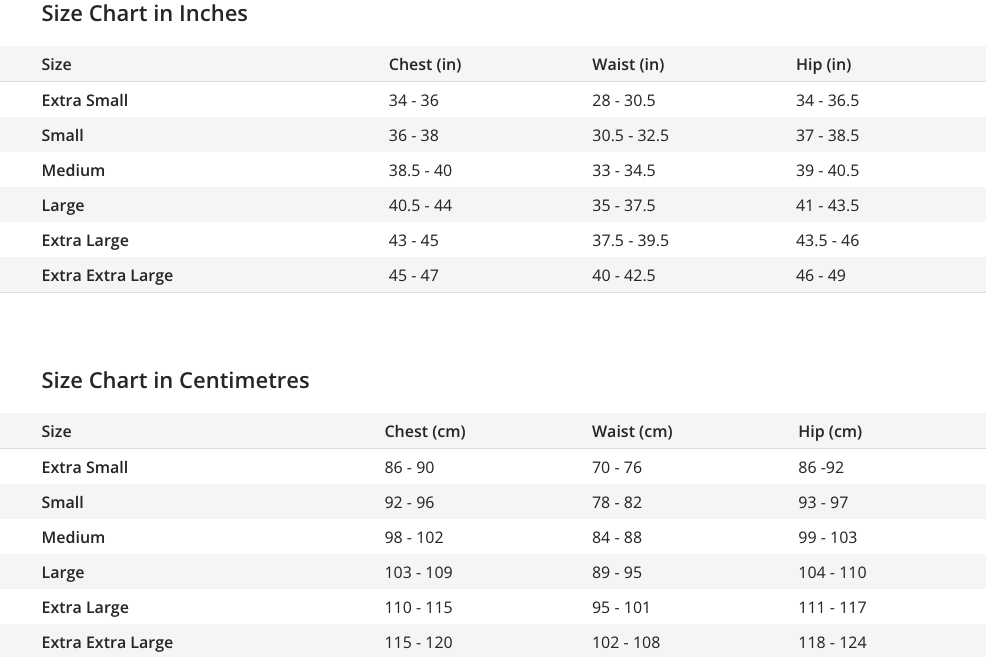This screenshot has height=657, width=986.
Task: Click the Large chest value 103 - 109
Action: click(x=419, y=573)
